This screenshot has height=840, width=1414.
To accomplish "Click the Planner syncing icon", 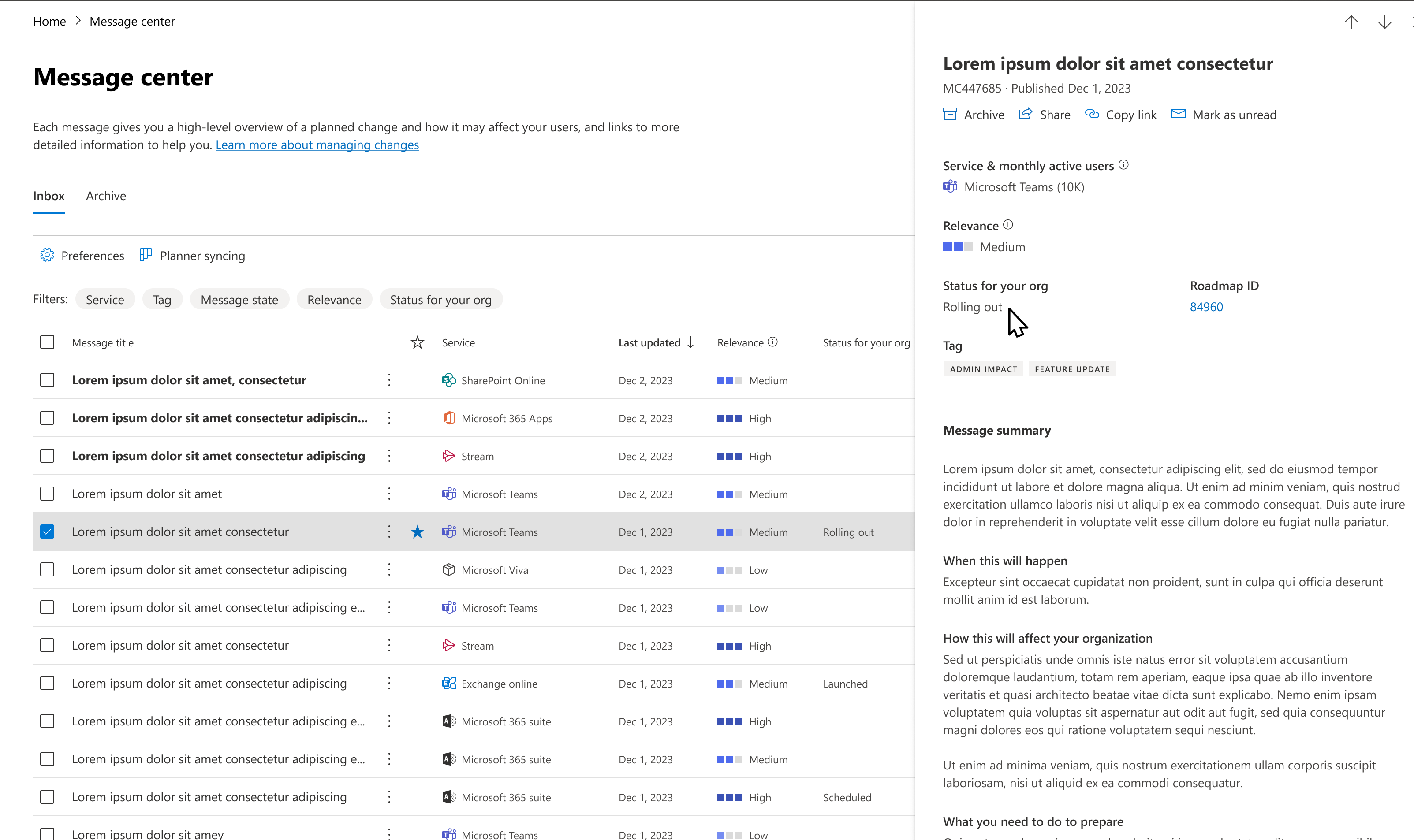I will 145,256.
